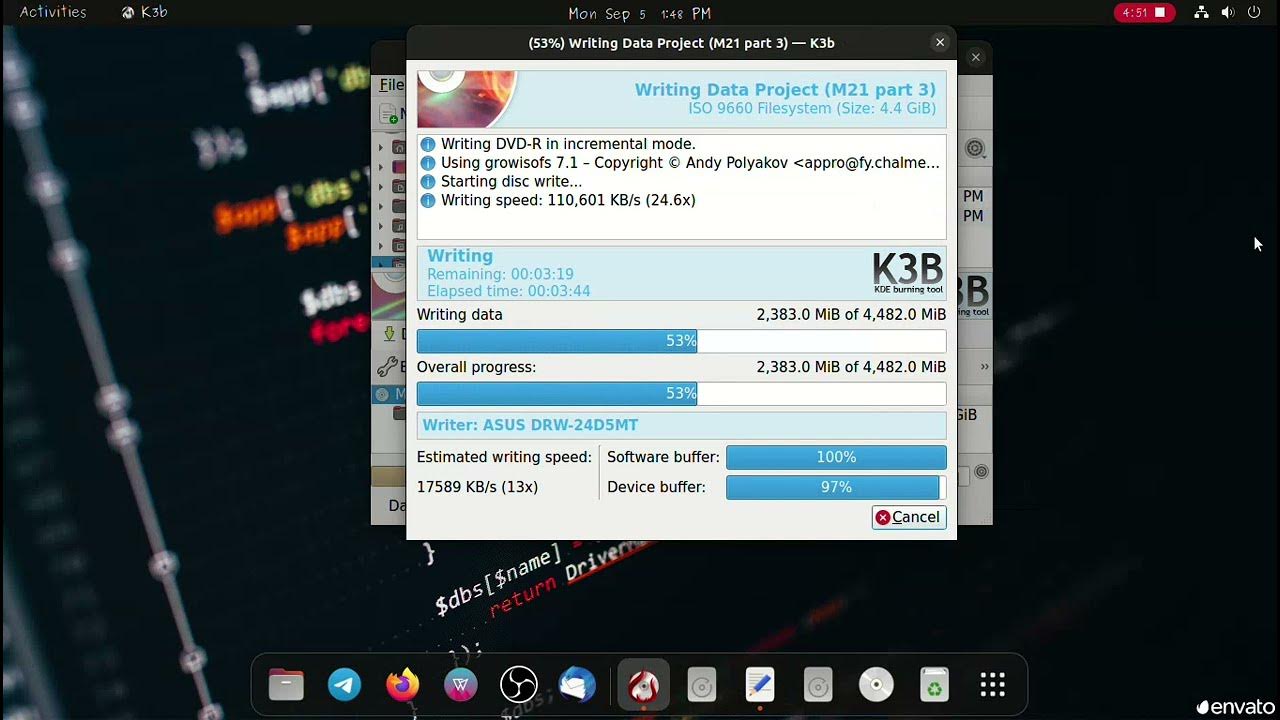Screen dimensions: 1280x720
Task: Show Applications grid in dock
Action: (992, 685)
